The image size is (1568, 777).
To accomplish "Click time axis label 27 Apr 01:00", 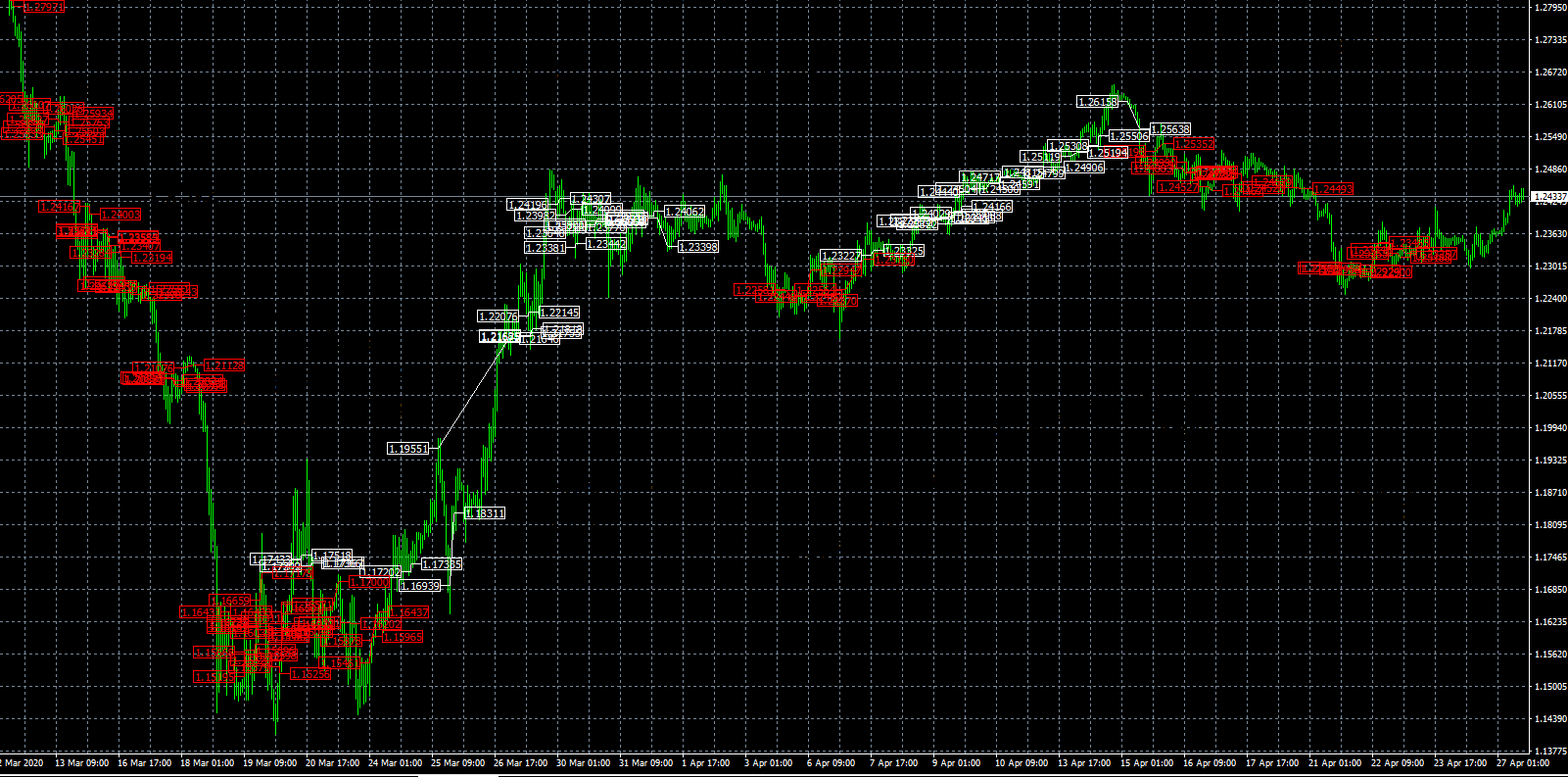I will pyautogui.click(x=1523, y=762).
